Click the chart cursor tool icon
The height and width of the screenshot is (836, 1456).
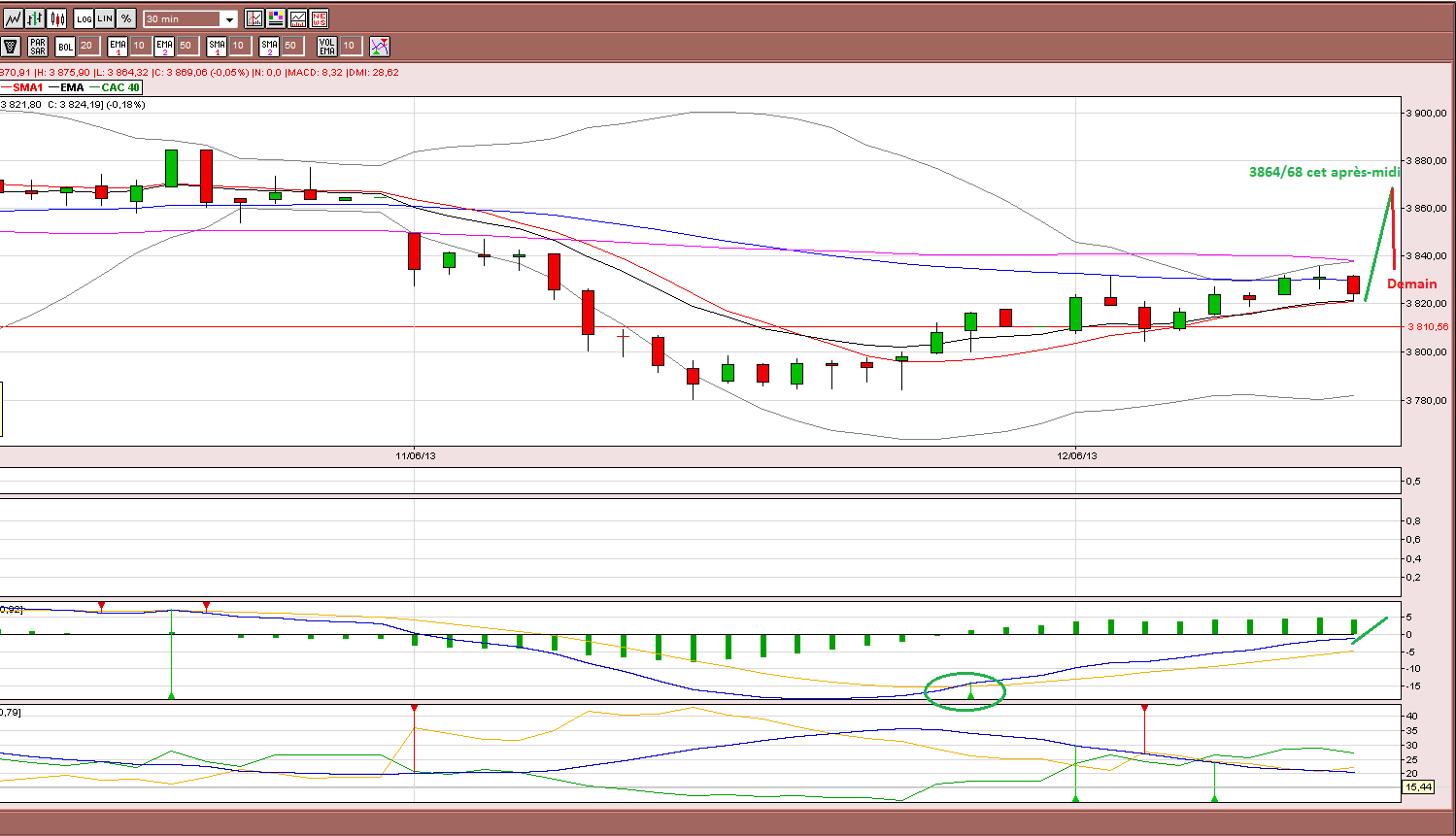(254, 18)
